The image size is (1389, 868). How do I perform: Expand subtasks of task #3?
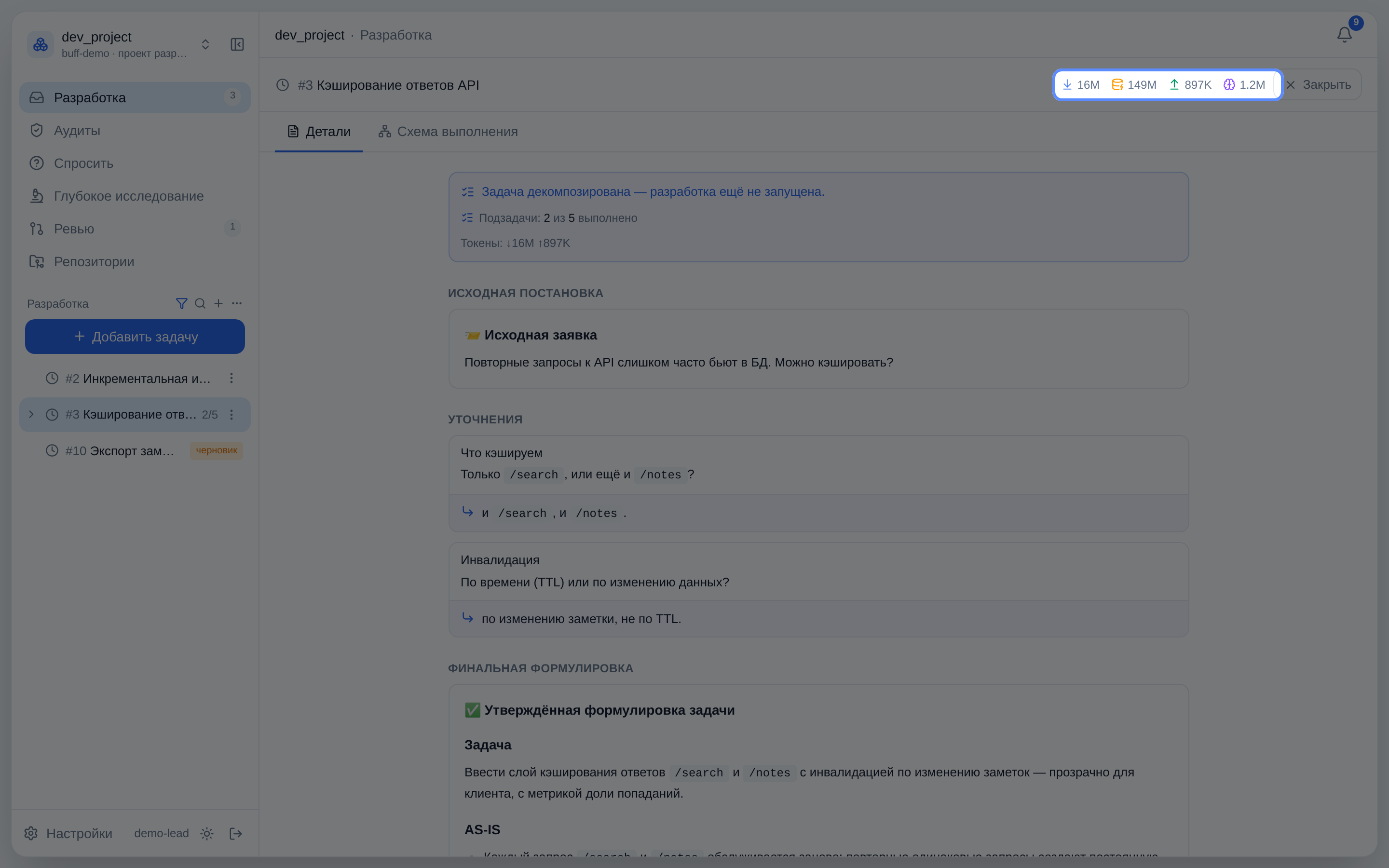point(31,415)
